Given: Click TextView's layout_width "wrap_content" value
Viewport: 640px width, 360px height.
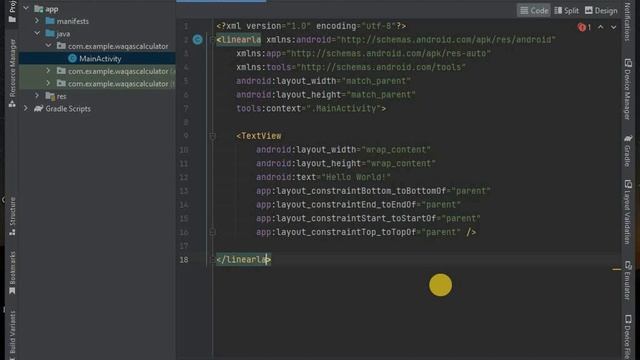Looking at the screenshot, I should tap(396, 150).
